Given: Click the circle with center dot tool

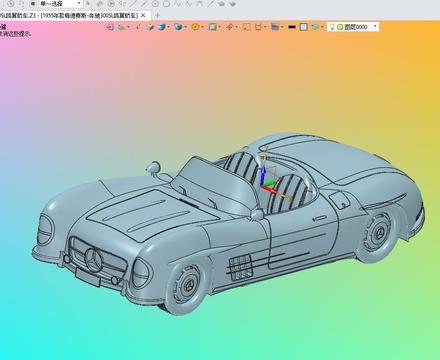Looking at the screenshot, I should 155,4.
